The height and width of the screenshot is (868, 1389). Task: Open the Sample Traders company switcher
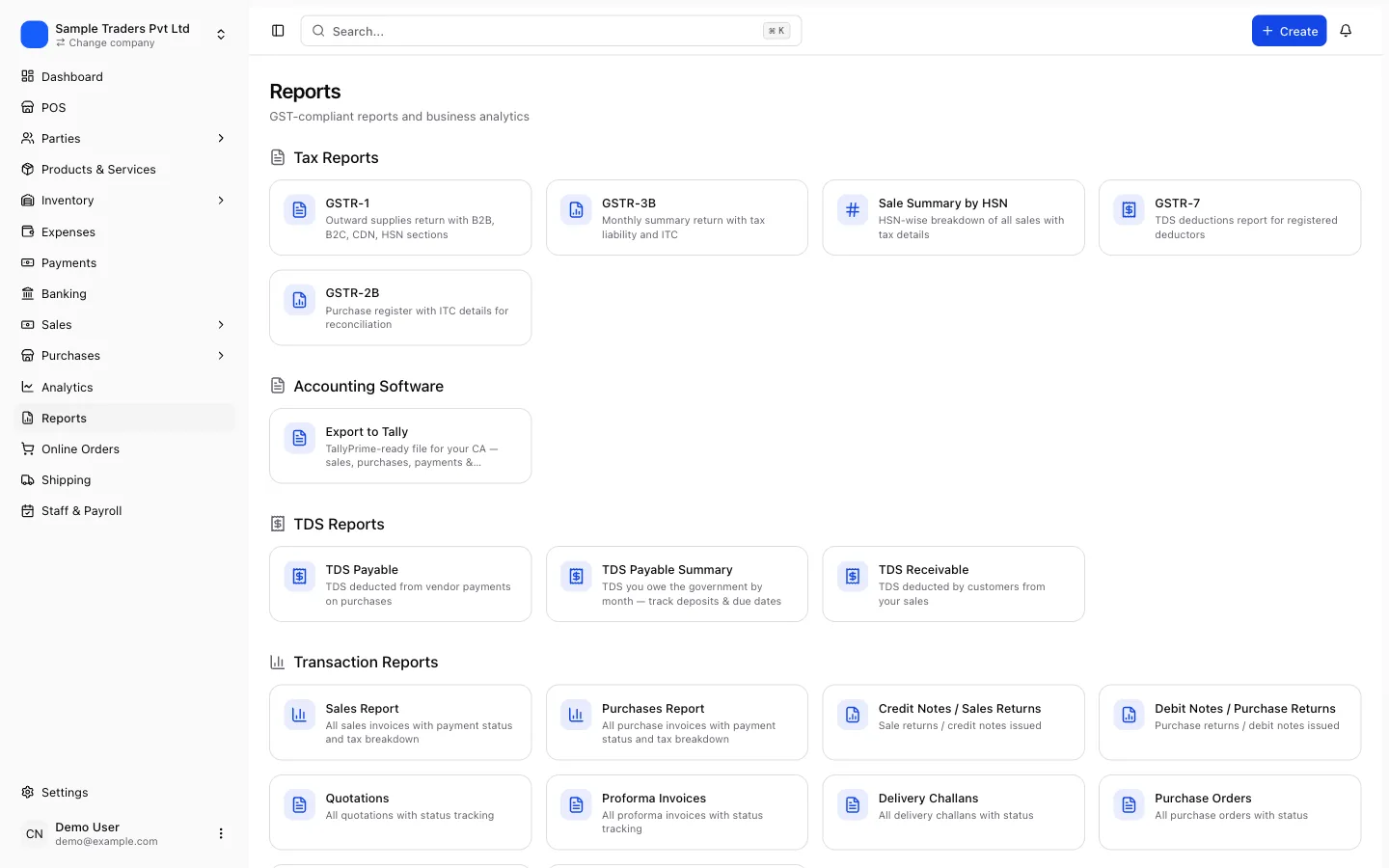pyautogui.click(x=125, y=35)
